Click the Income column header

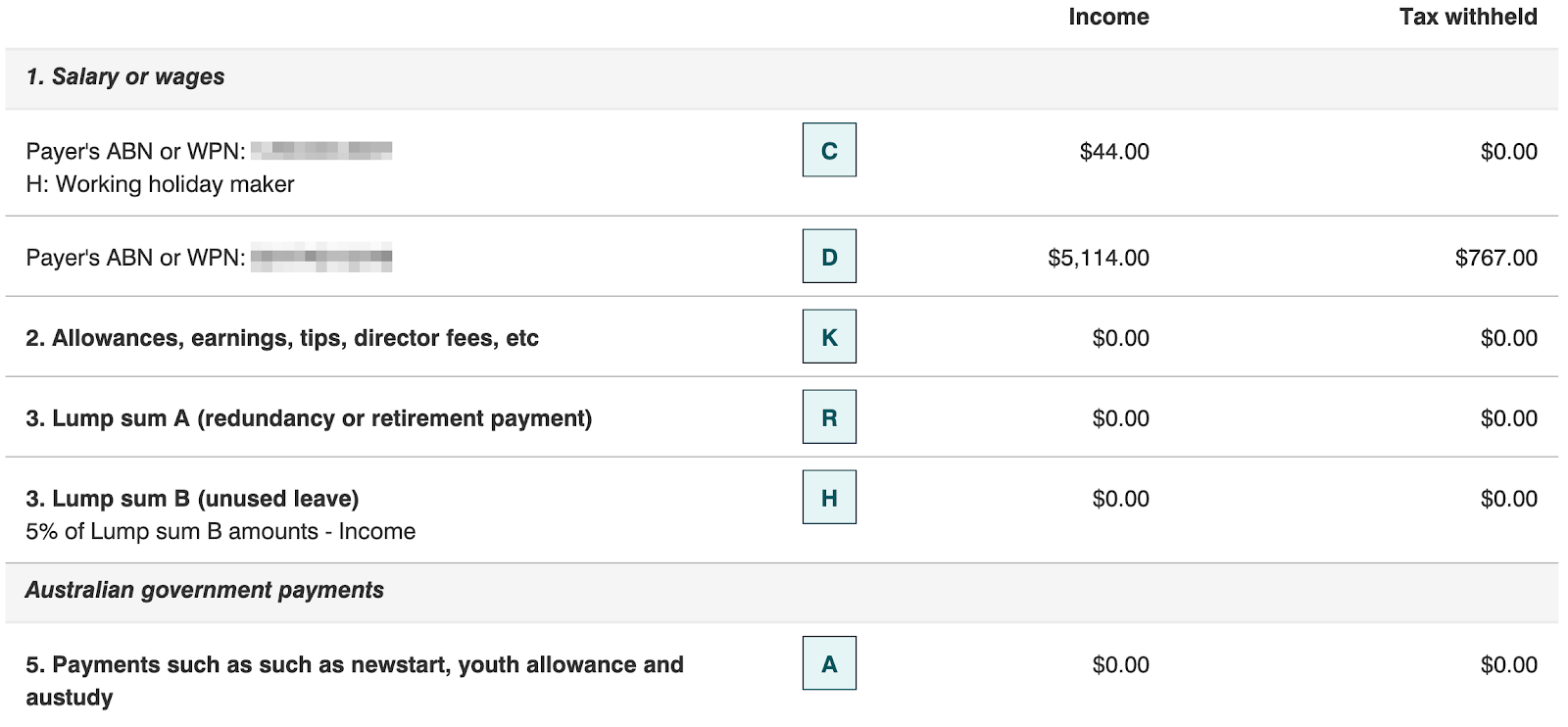[x=1108, y=17]
